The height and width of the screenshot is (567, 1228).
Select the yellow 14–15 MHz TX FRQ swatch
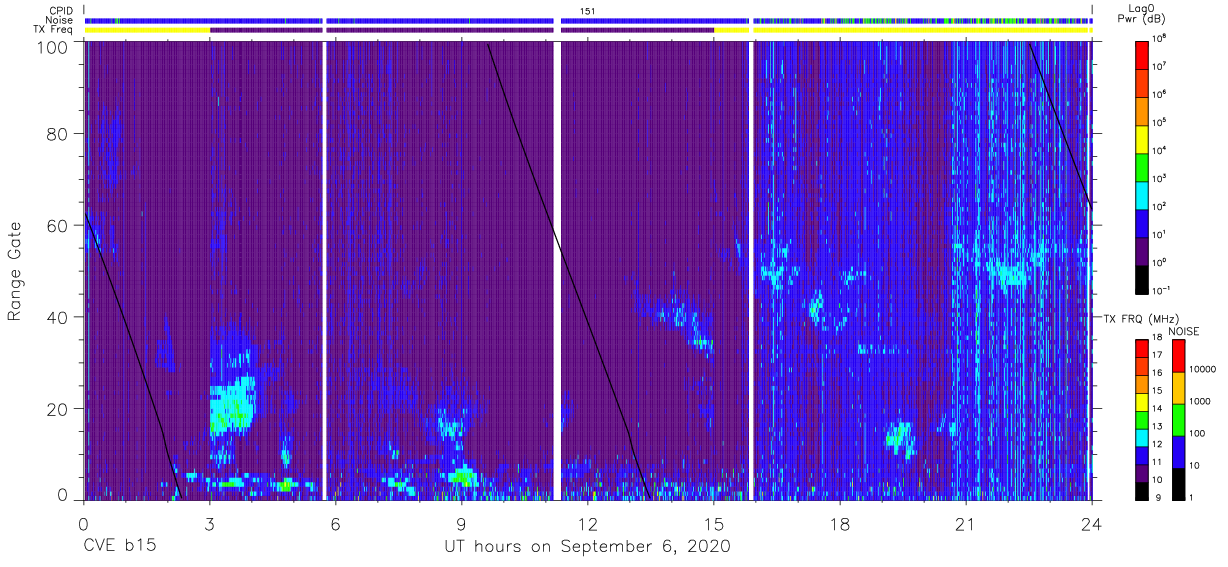1142,400
